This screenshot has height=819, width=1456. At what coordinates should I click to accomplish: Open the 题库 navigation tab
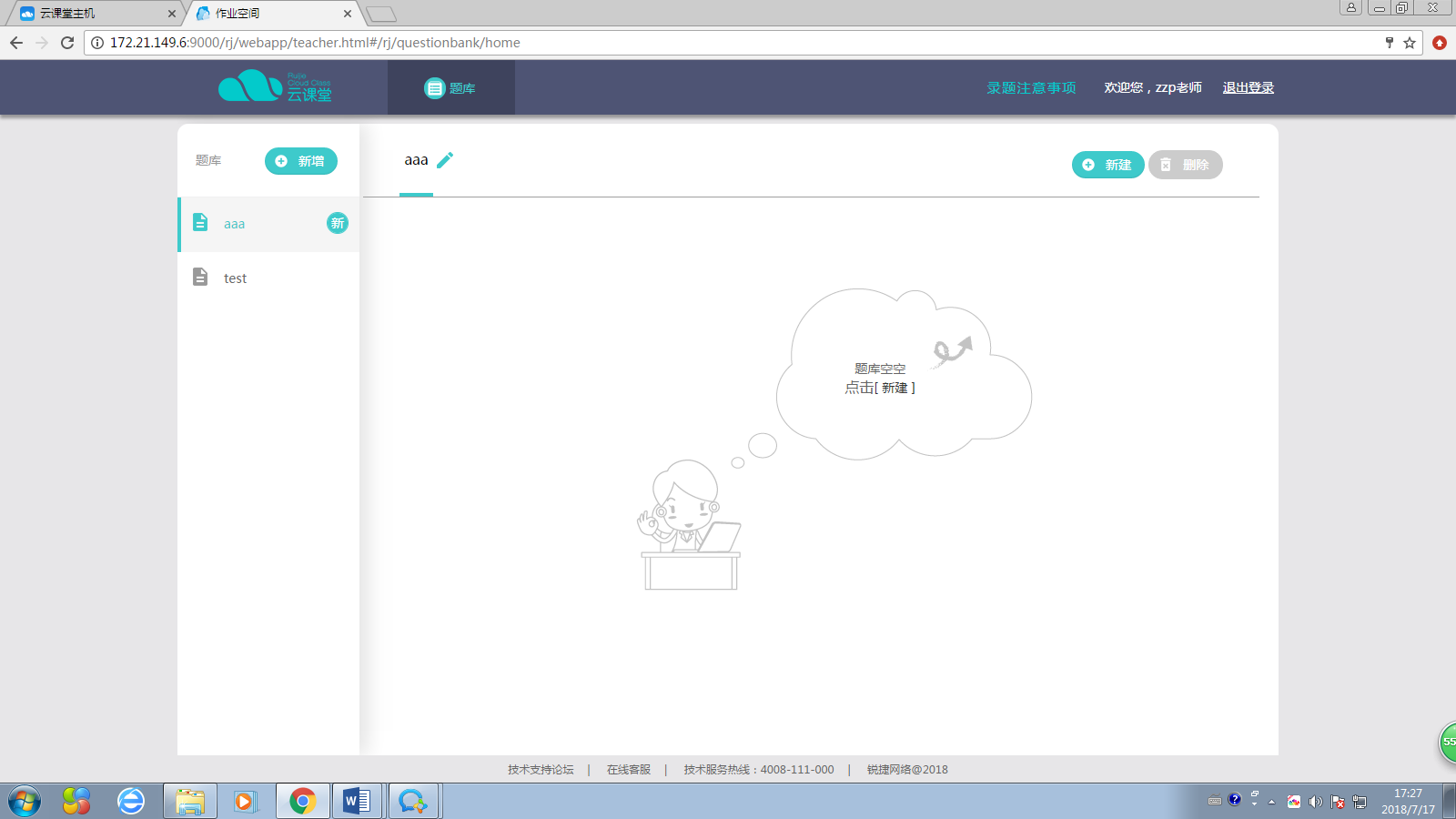[x=450, y=88]
